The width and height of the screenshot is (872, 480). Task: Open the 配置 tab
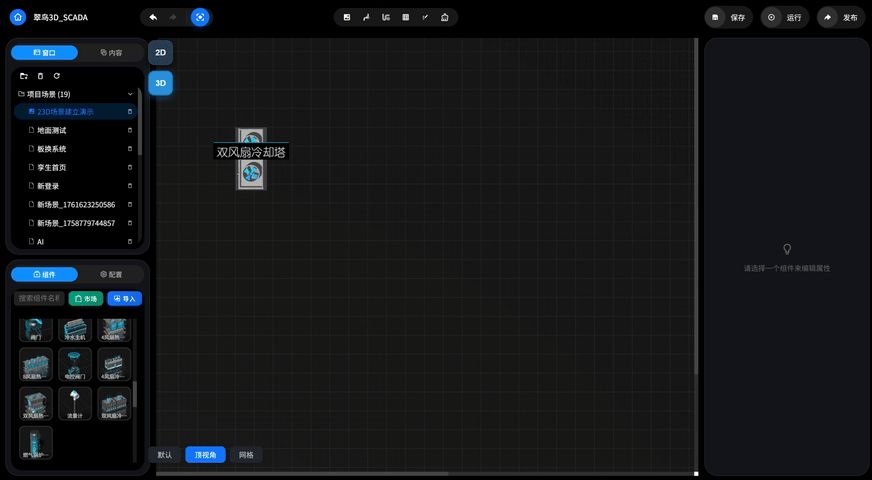click(x=111, y=274)
